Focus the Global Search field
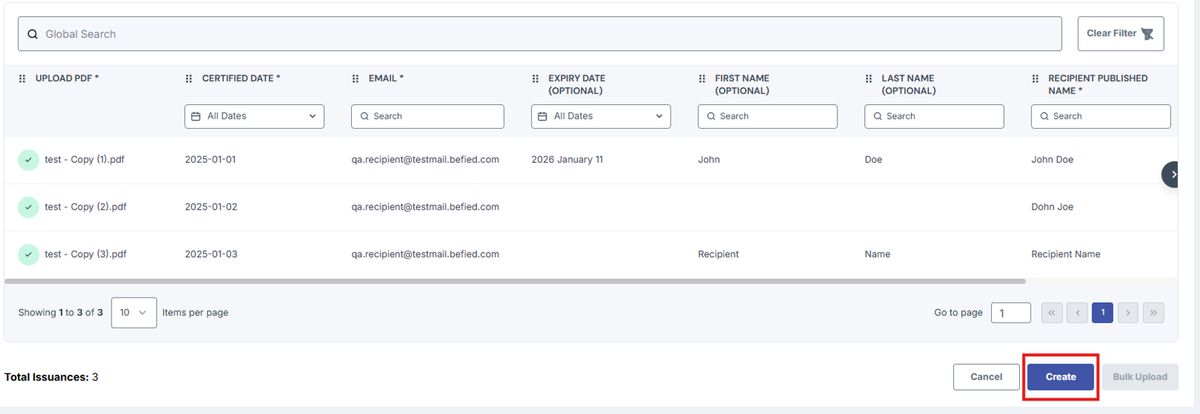The image size is (1200, 414). (539, 34)
